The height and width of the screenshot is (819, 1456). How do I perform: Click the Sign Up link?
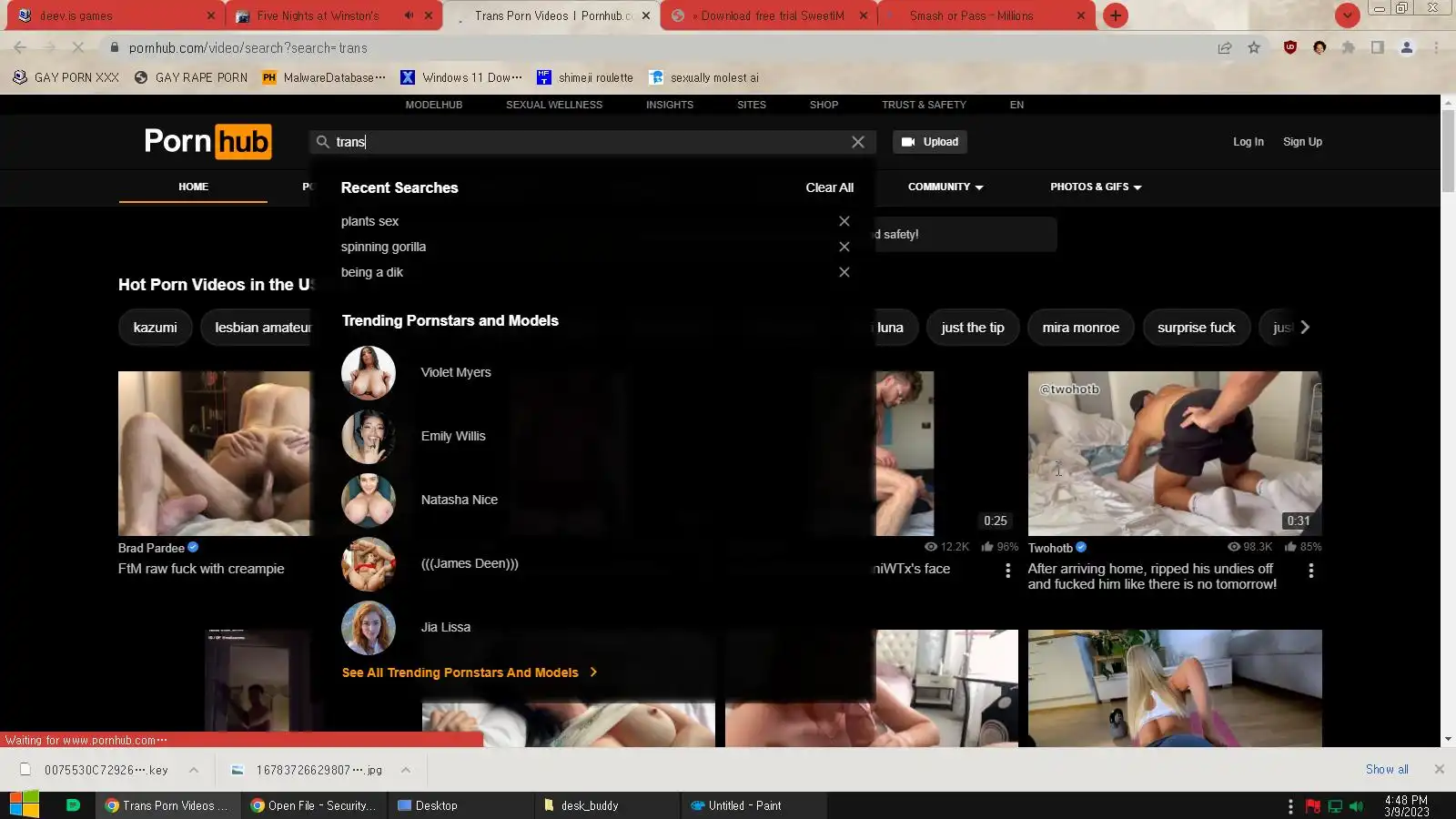click(x=1302, y=142)
